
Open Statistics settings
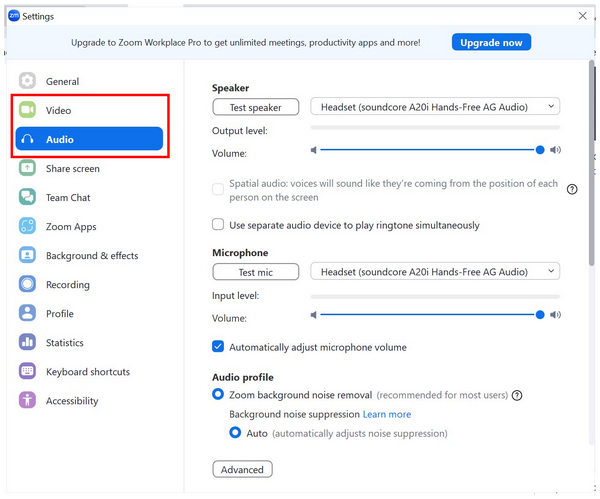89,342
